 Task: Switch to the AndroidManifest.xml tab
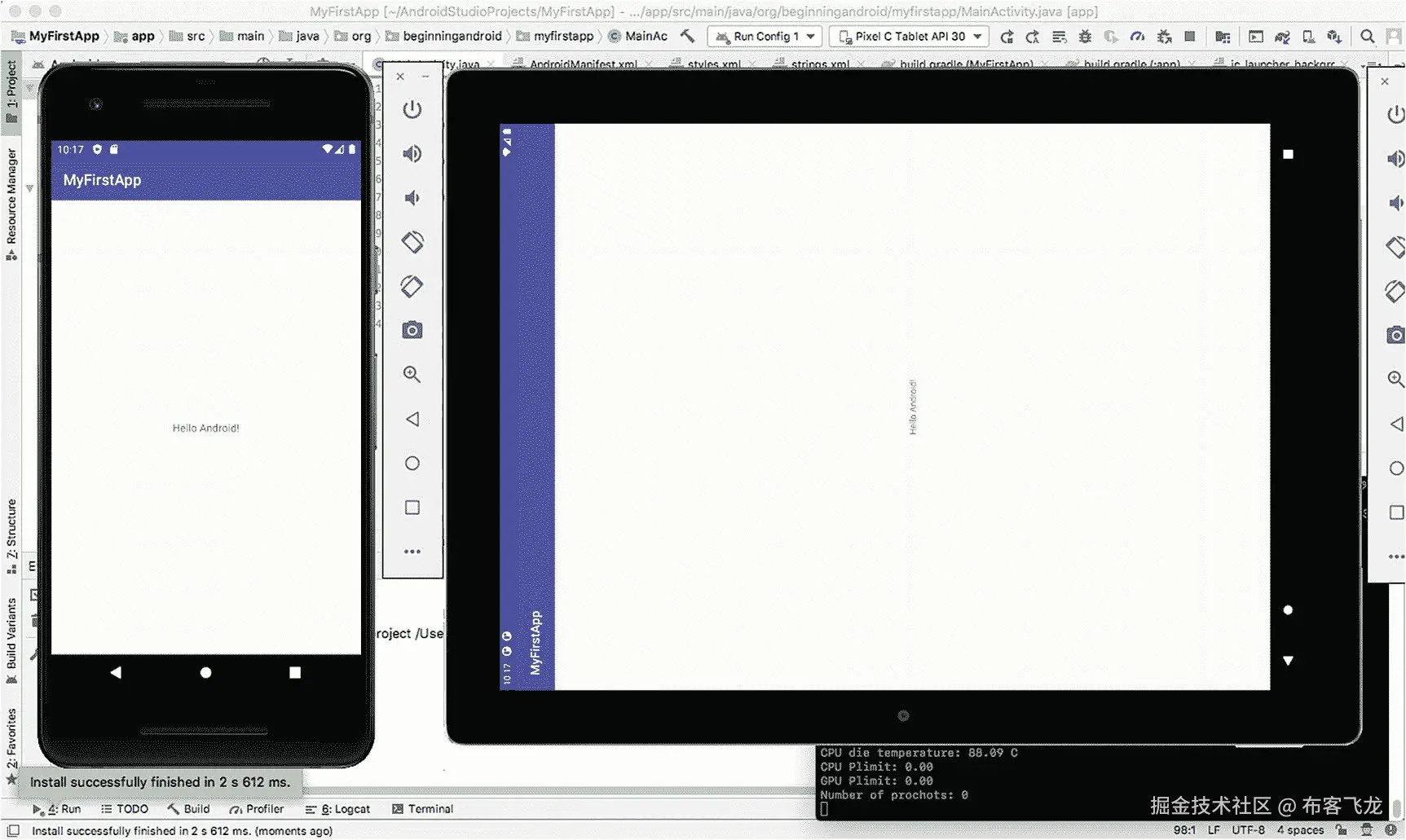coord(580,64)
